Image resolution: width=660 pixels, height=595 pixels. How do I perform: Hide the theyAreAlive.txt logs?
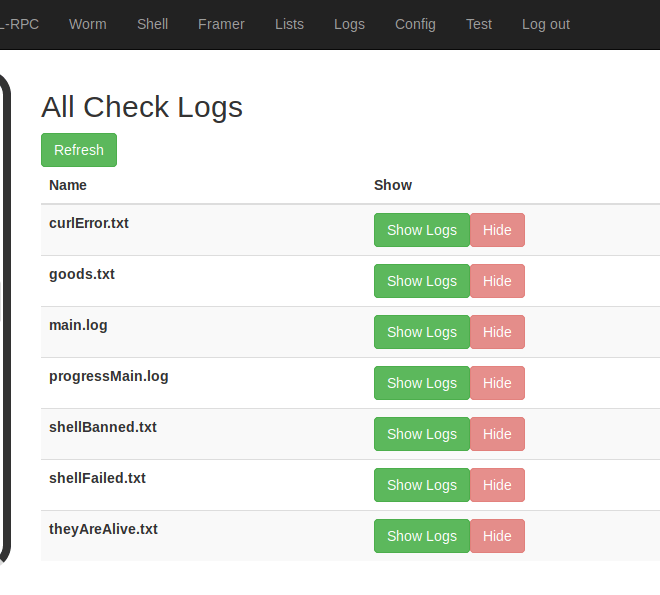(497, 536)
